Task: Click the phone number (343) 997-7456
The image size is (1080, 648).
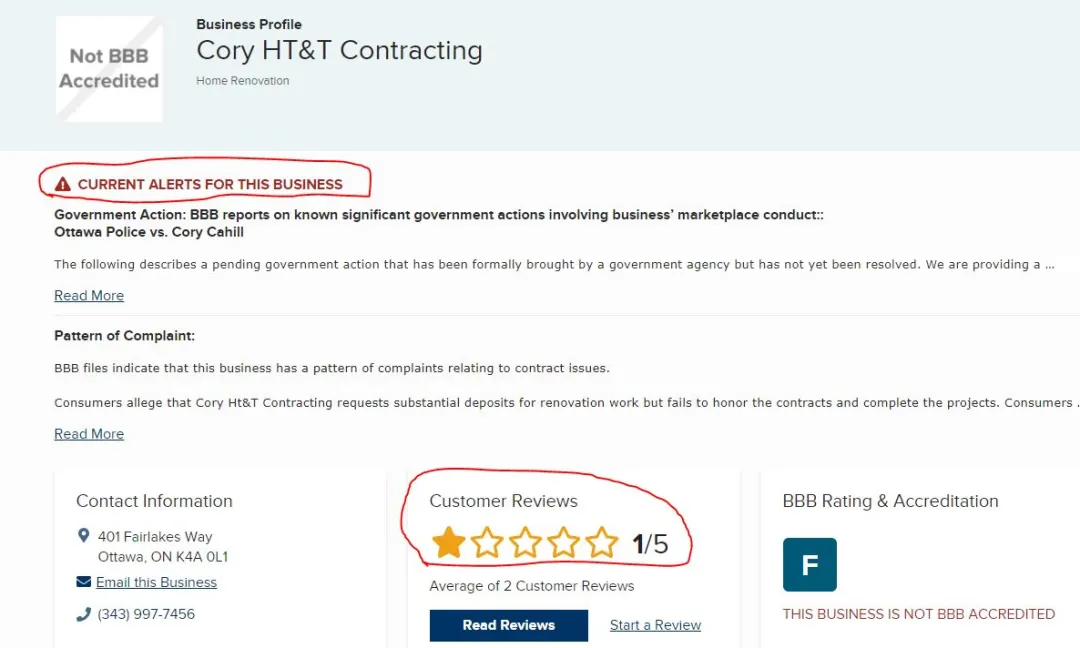Action: tap(146, 614)
